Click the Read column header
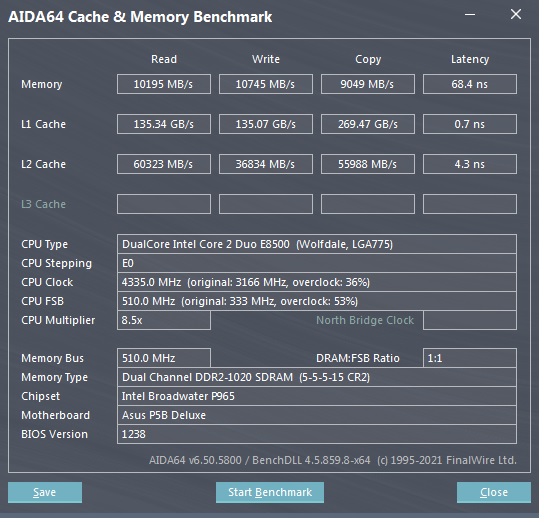Image resolution: width=544 pixels, height=525 pixels. [x=164, y=59]
